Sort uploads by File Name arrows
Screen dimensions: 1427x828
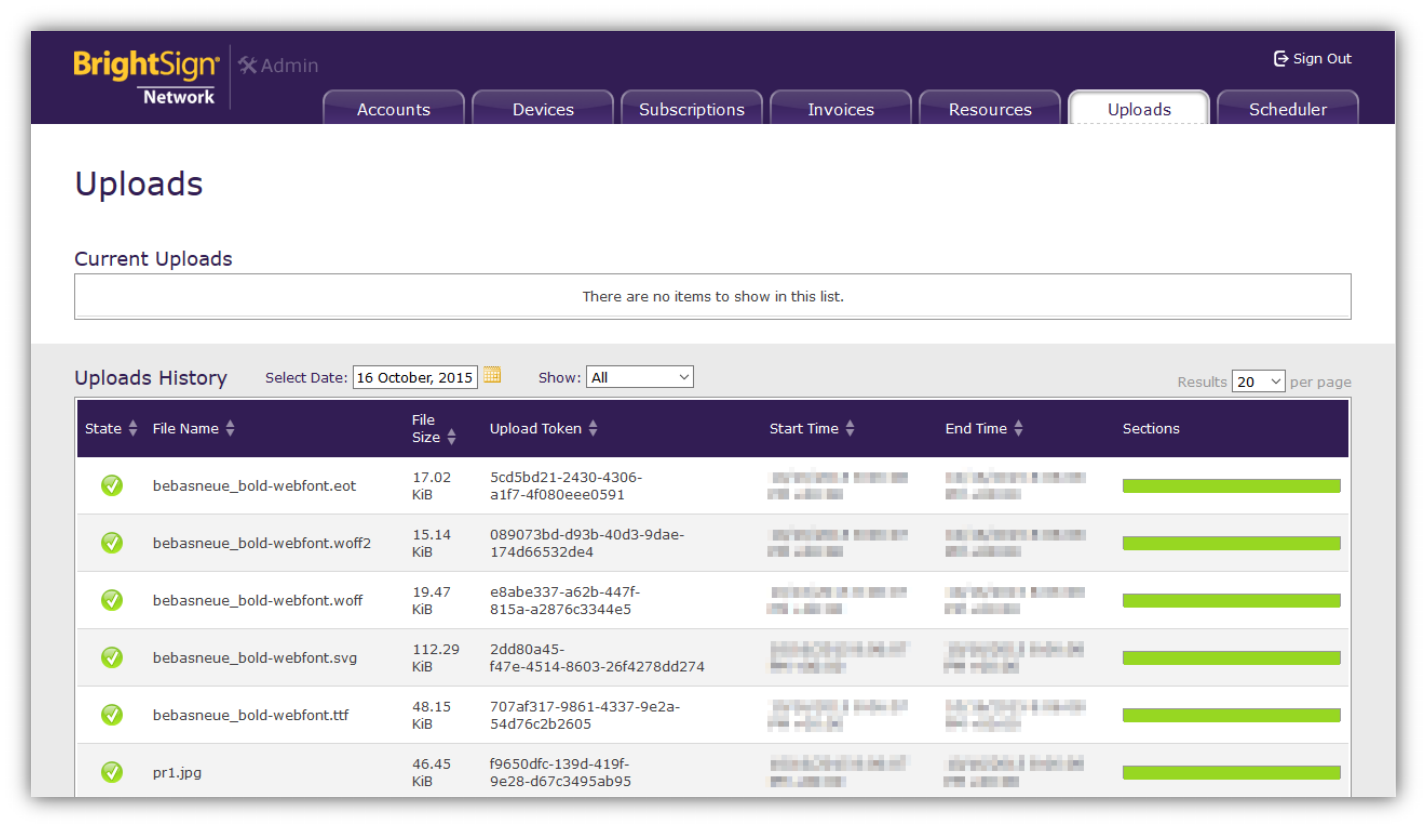[x=230, y=428]
